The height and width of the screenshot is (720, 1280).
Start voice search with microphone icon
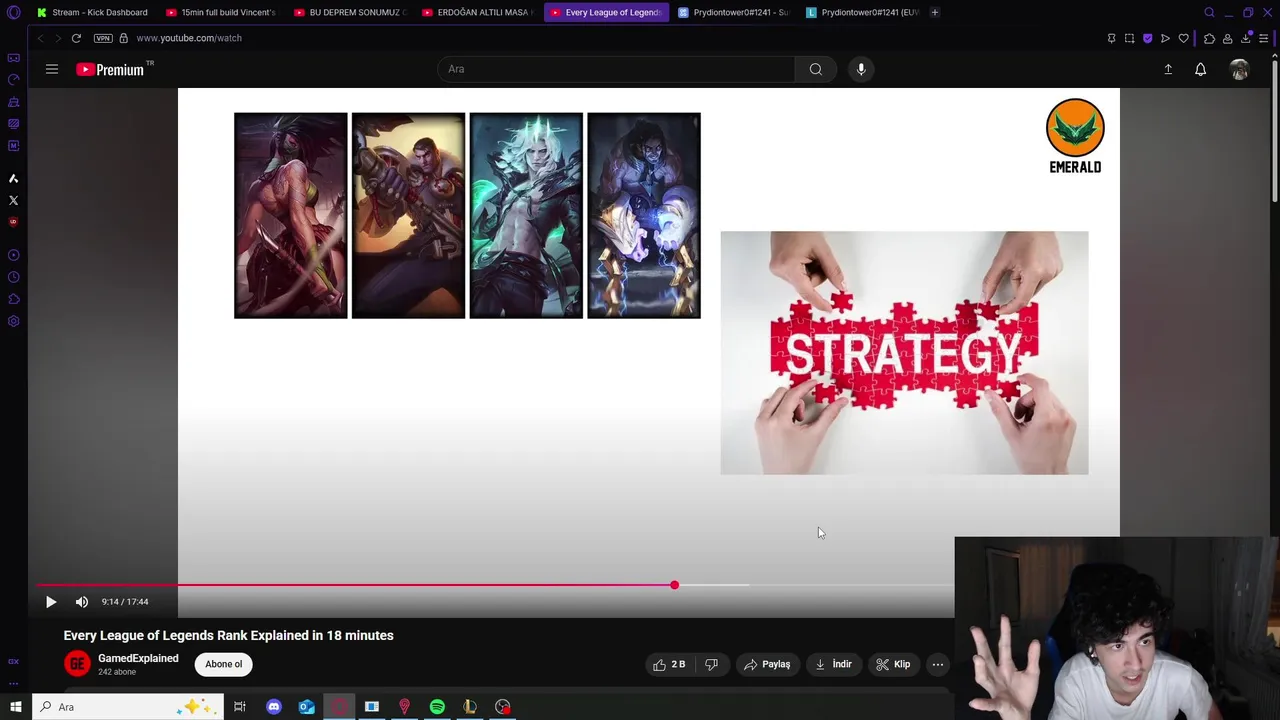pyautogui.click(x=861, y=69)
